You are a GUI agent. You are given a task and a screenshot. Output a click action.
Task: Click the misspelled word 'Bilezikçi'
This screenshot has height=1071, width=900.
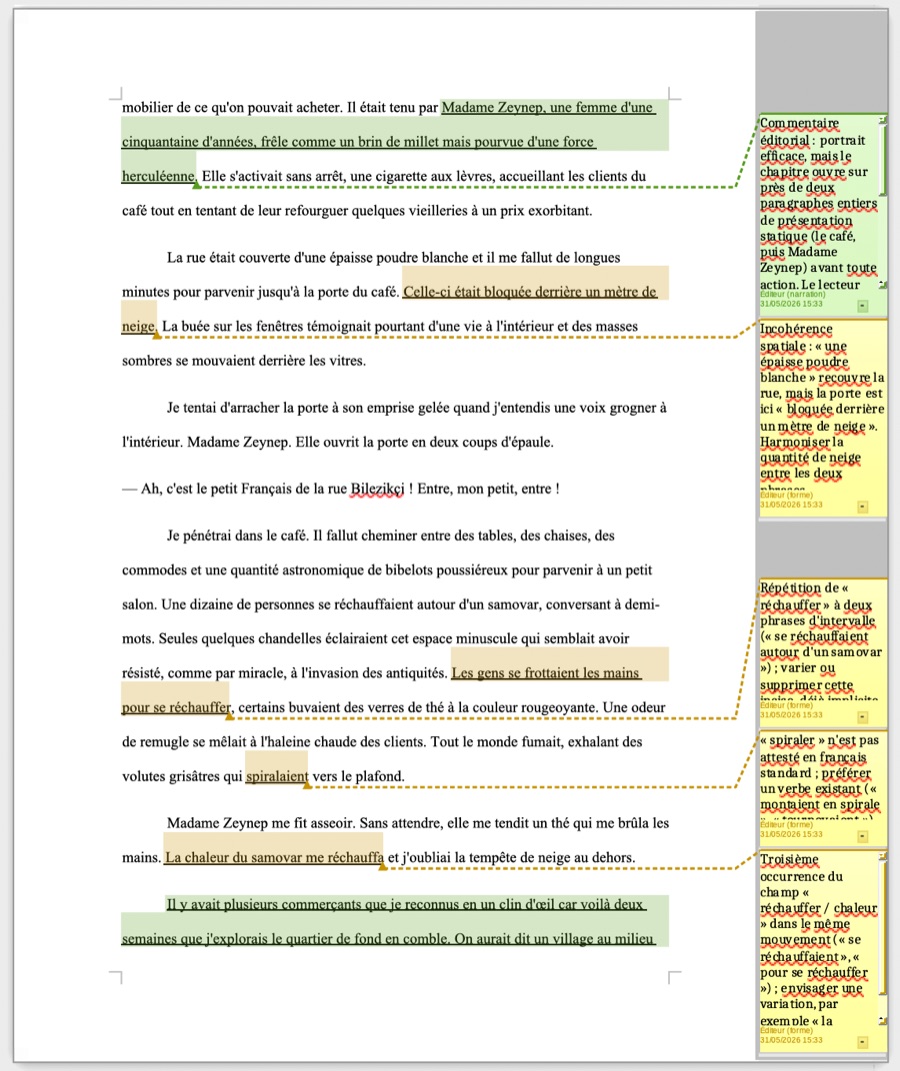377,489
